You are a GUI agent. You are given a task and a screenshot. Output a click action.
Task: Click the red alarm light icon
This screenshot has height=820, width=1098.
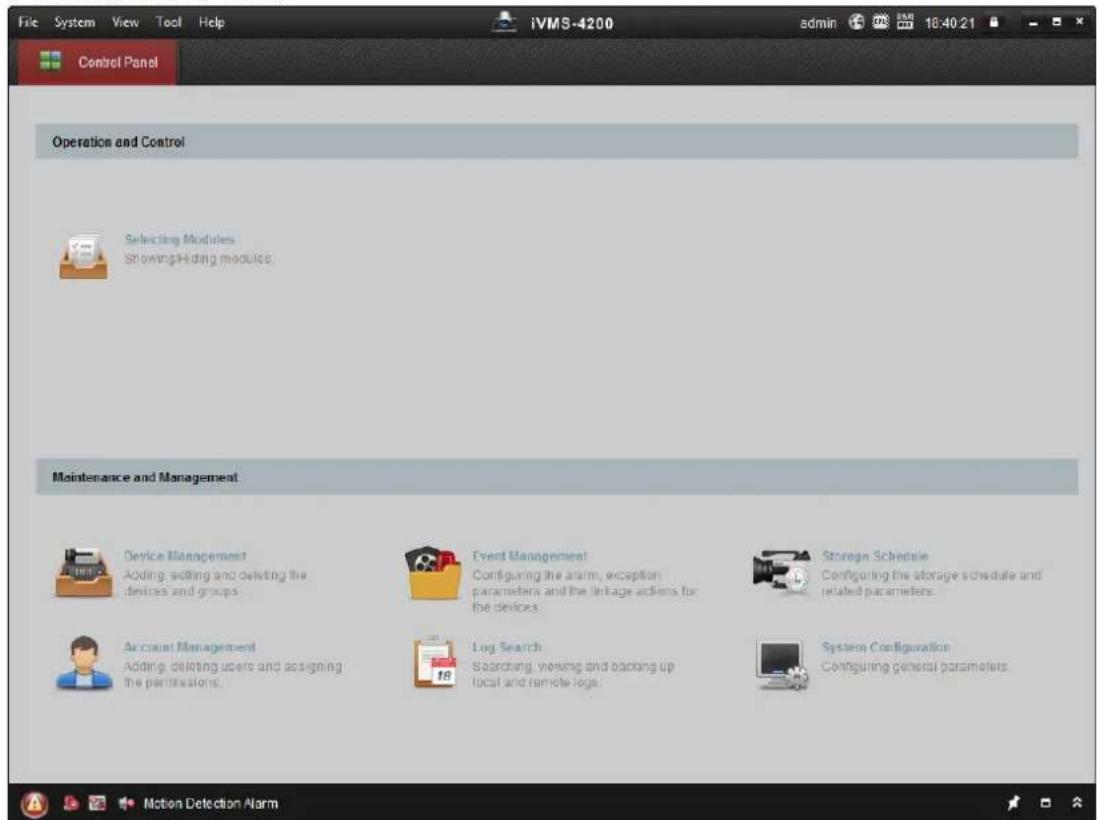point(71,803)
